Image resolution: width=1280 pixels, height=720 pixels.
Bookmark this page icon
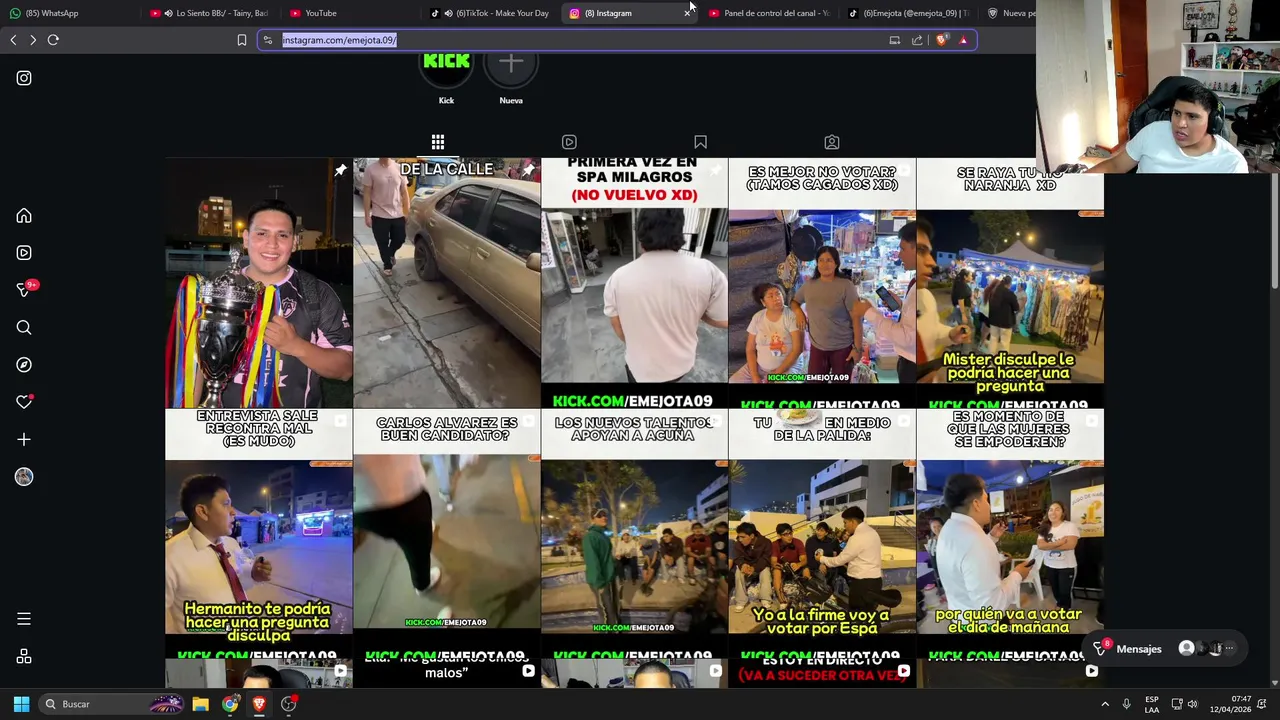(241, 40)
